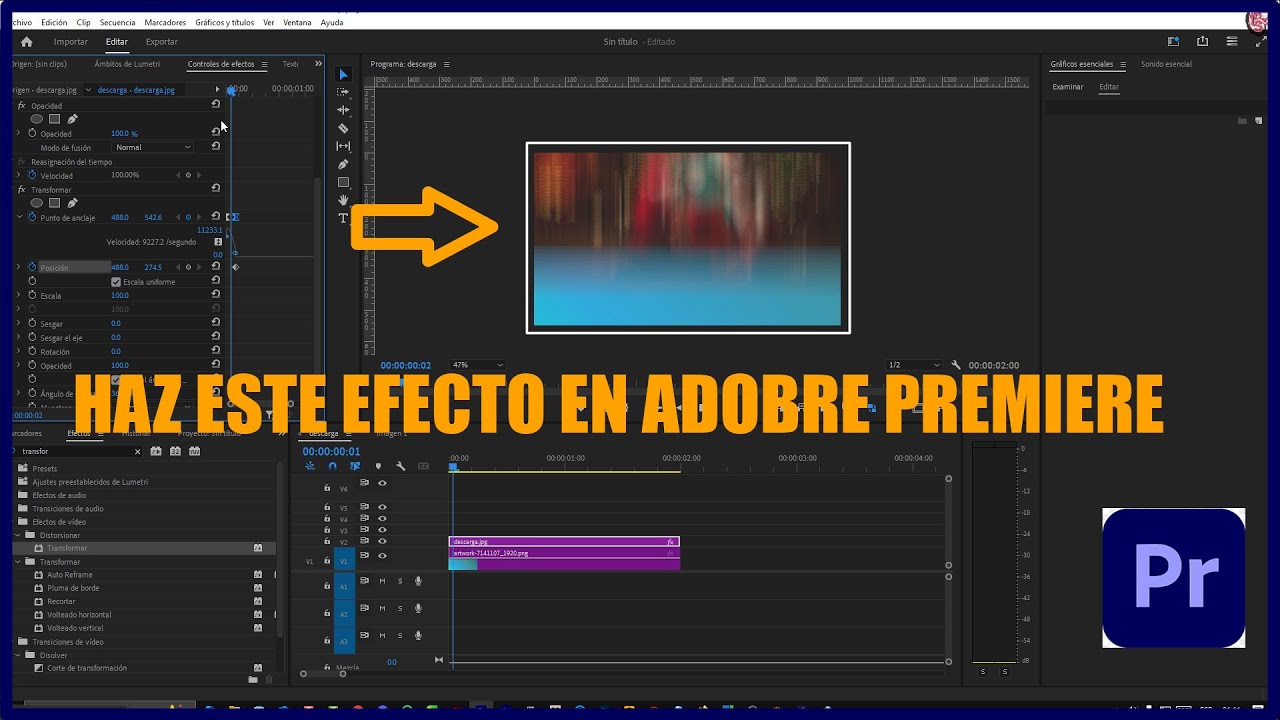The height and width of the screenshot is (720, 1280).
Task: Toggle animation stopwatch for Escala
Action: click(32, 295)
